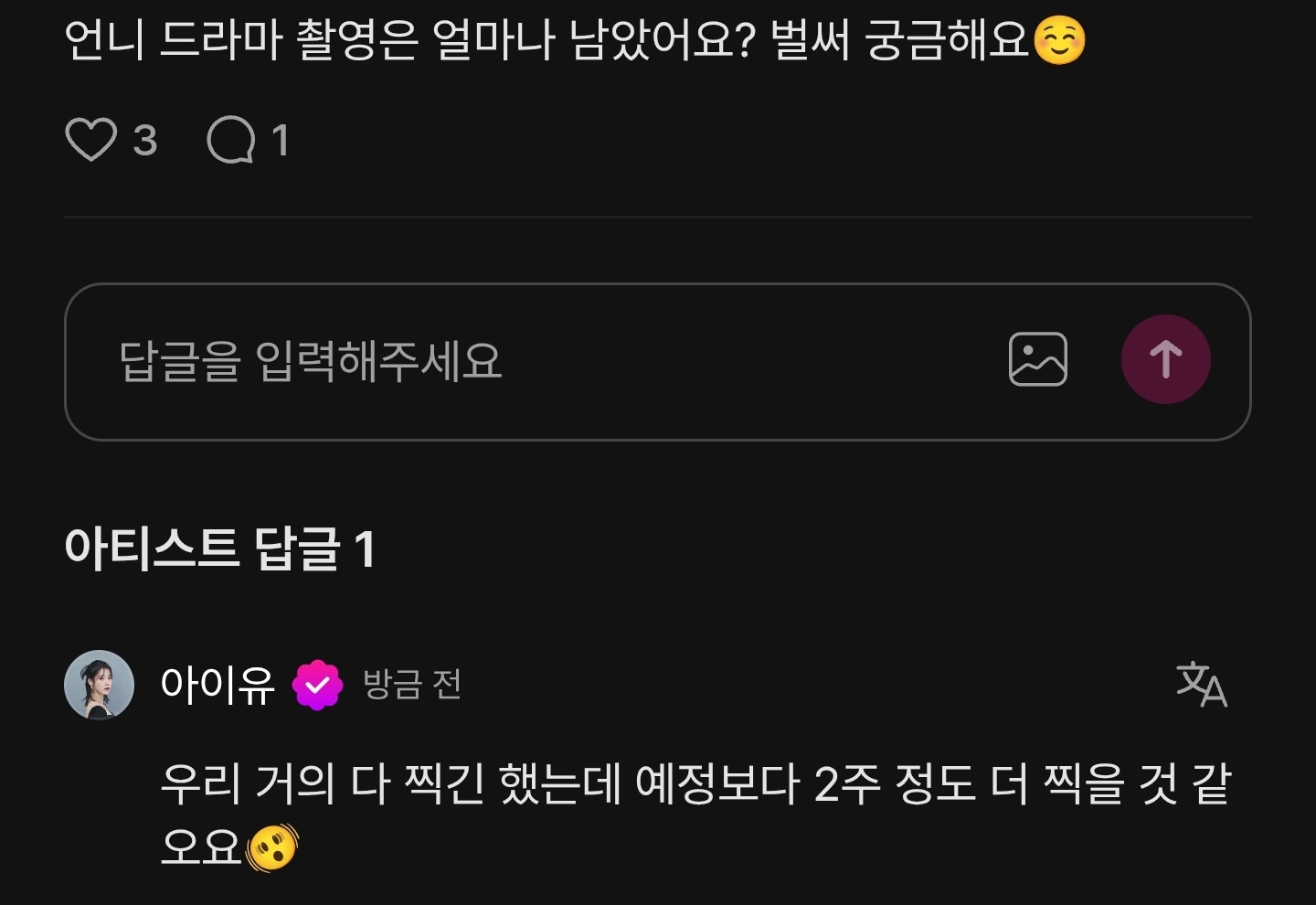The width and height of the screenshot is (1316, 905).
Task: Tap the like count '3'
Action: click(x=144, y=141)
